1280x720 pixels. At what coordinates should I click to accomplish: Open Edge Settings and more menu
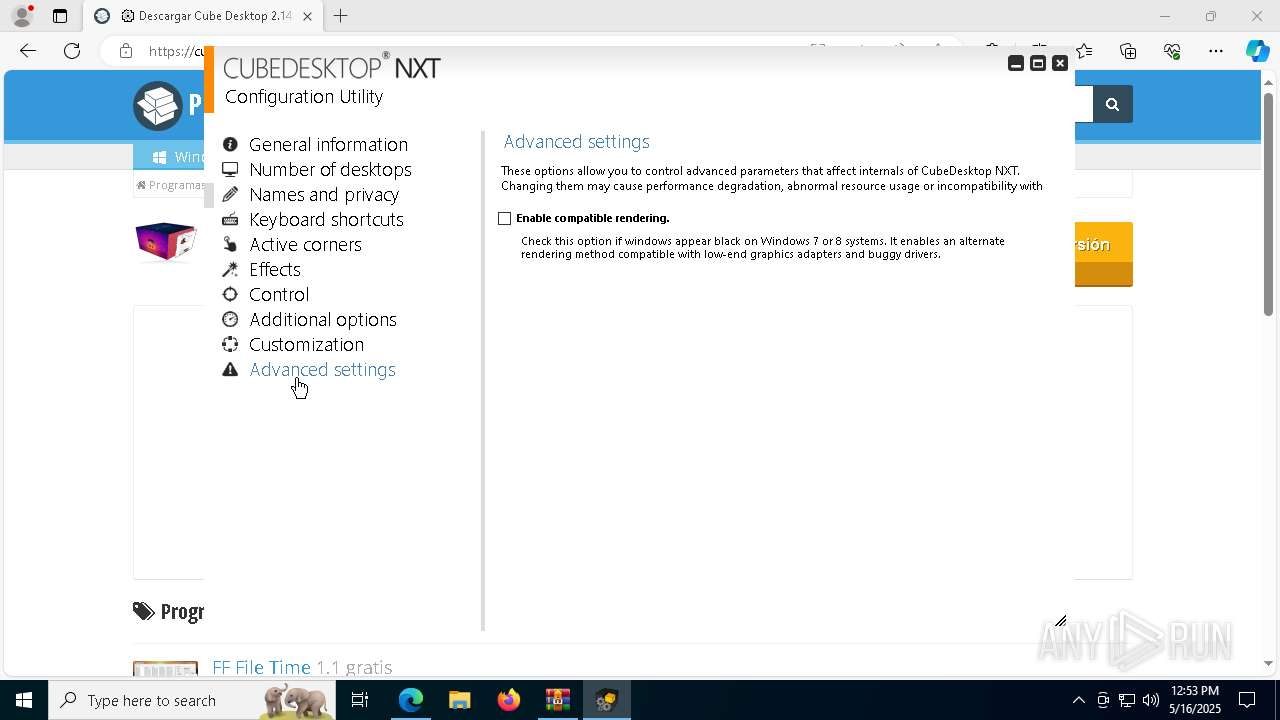[x=1216, y=51]
